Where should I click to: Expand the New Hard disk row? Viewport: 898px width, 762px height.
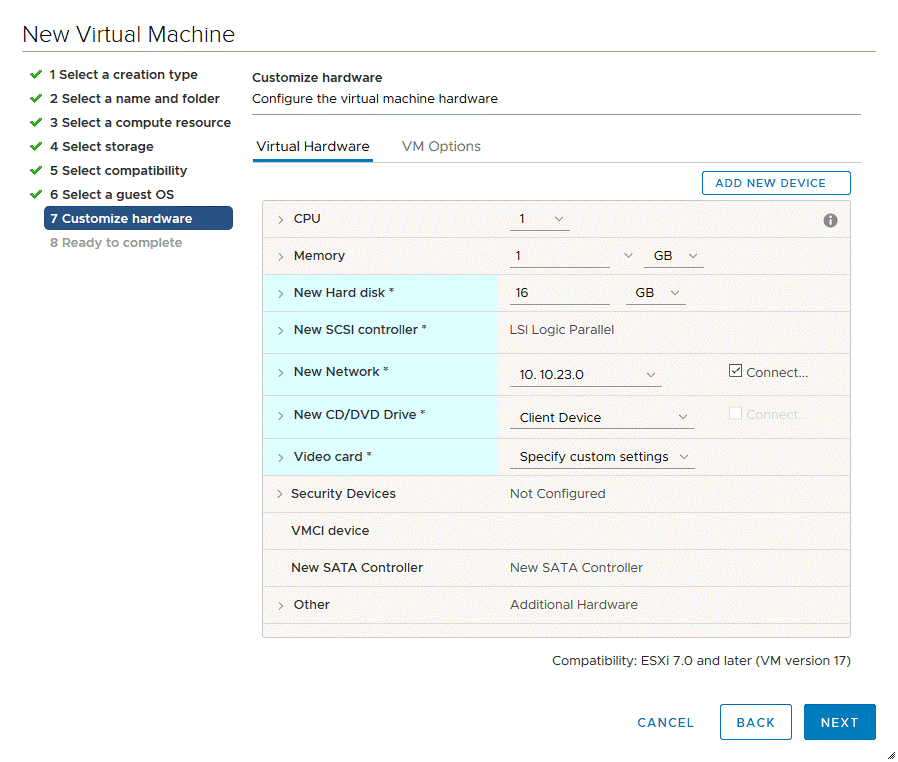(281, 294)
